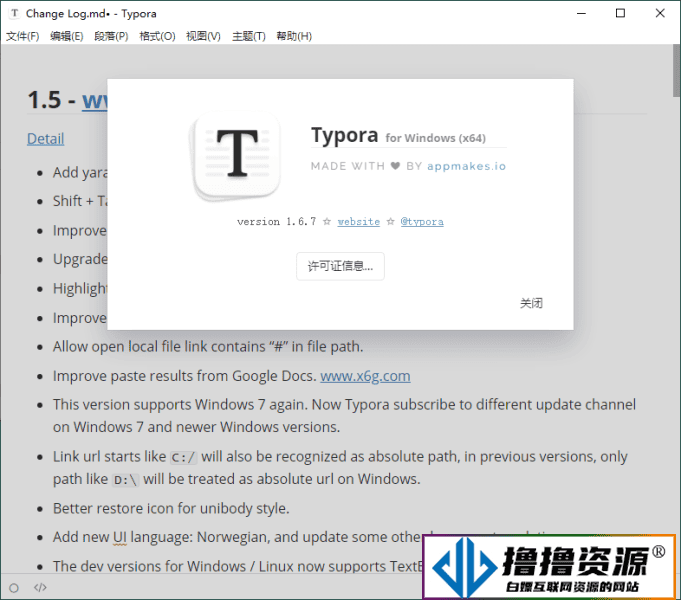Follow the www.x6g.com link
Image resolution: width=681 pixels, height=600 pixels.
(x=365, y=375)
